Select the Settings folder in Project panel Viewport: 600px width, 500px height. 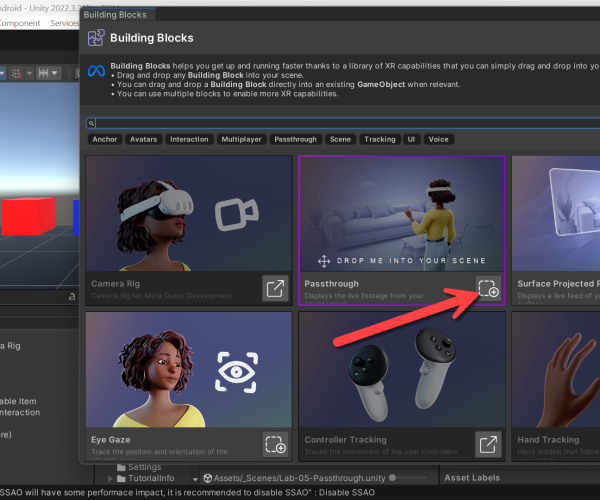[x=139, y=467]
